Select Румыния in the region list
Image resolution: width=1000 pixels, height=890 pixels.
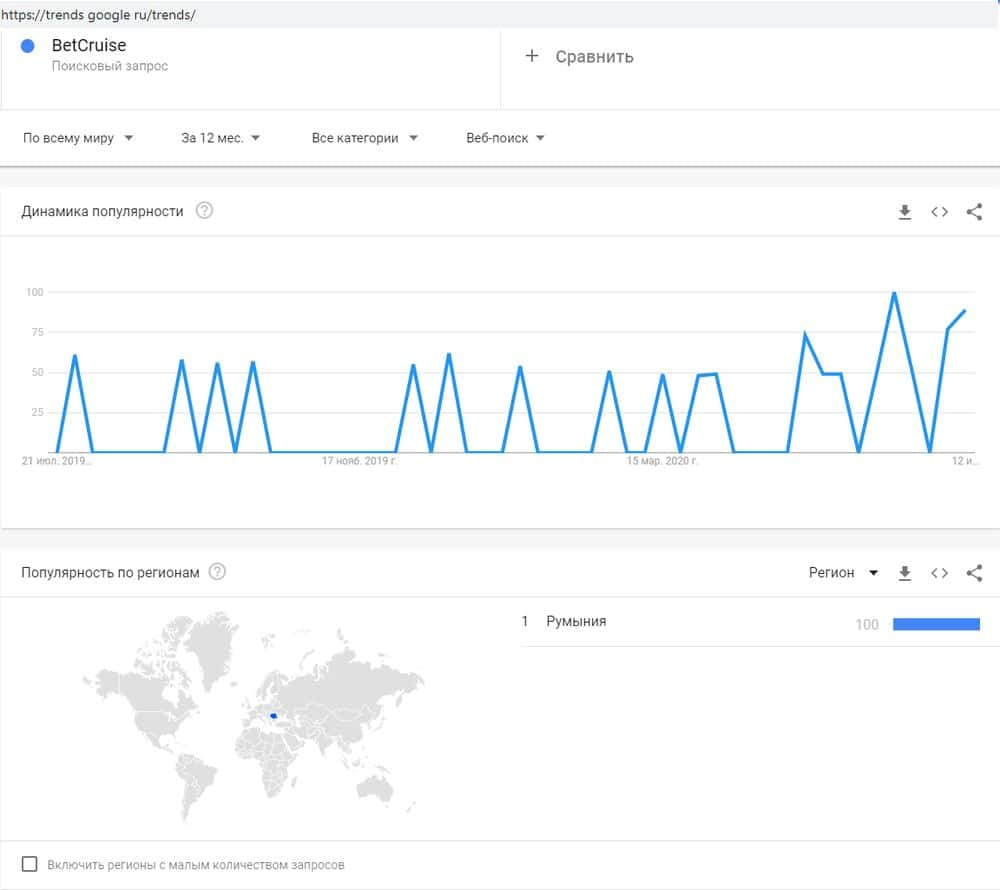576,622
